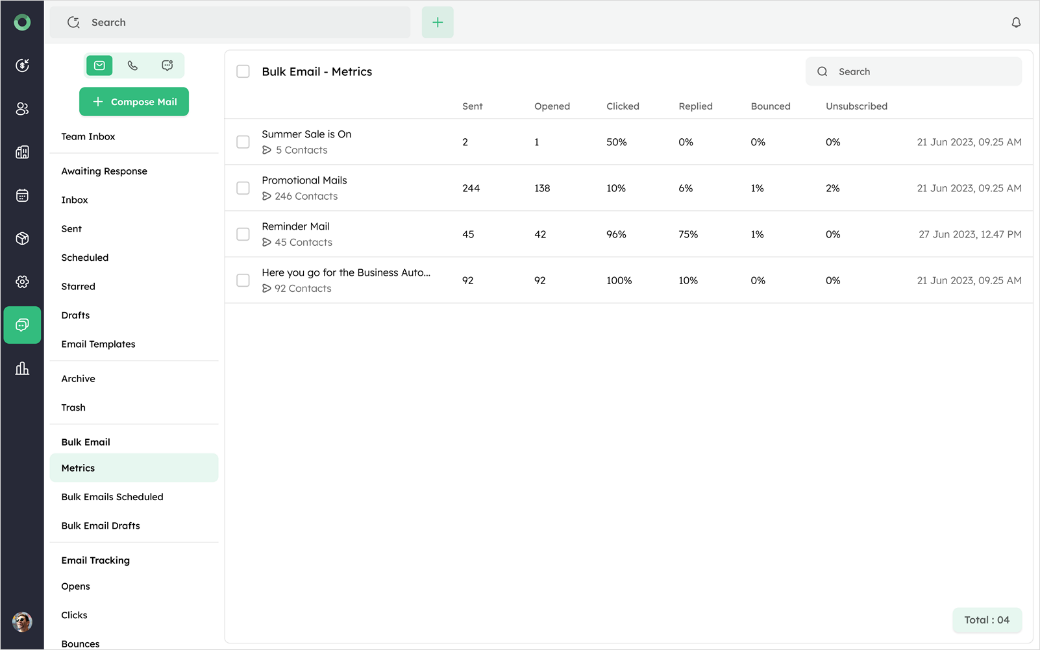Open the user profile avatar

(x=22, y=621)
